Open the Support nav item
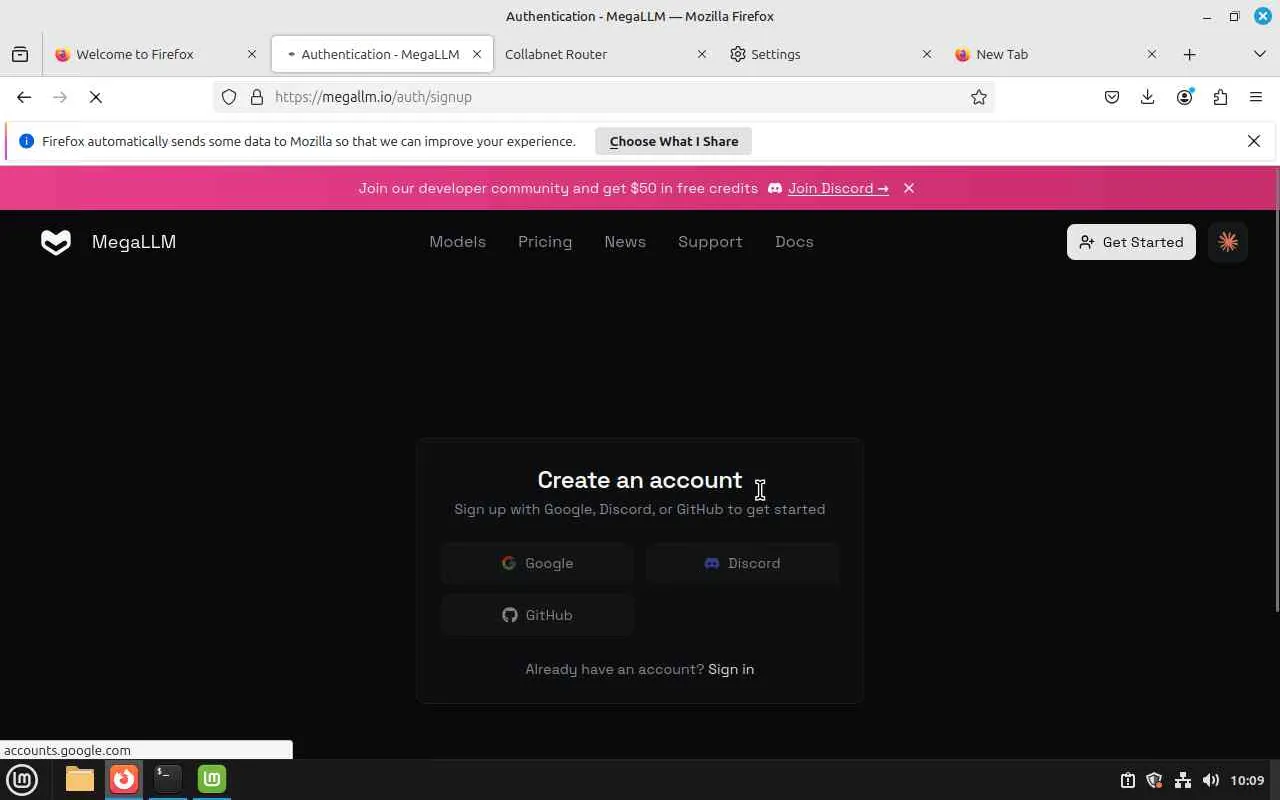 (x=710, y=242)
